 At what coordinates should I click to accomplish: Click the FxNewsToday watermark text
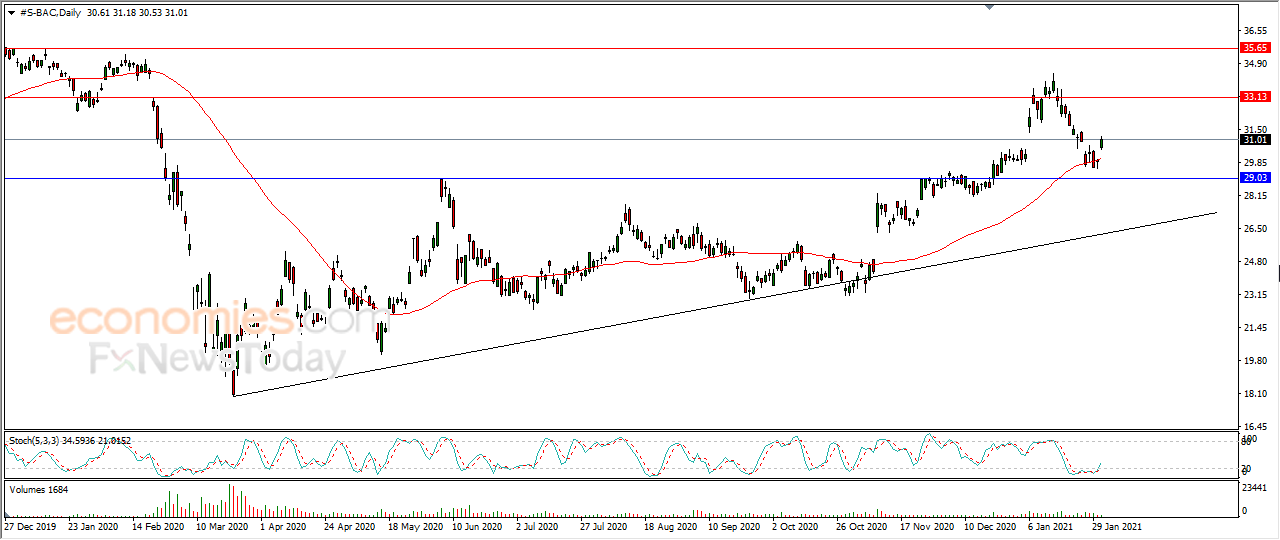pyautogui.click(x=217, y=358)
